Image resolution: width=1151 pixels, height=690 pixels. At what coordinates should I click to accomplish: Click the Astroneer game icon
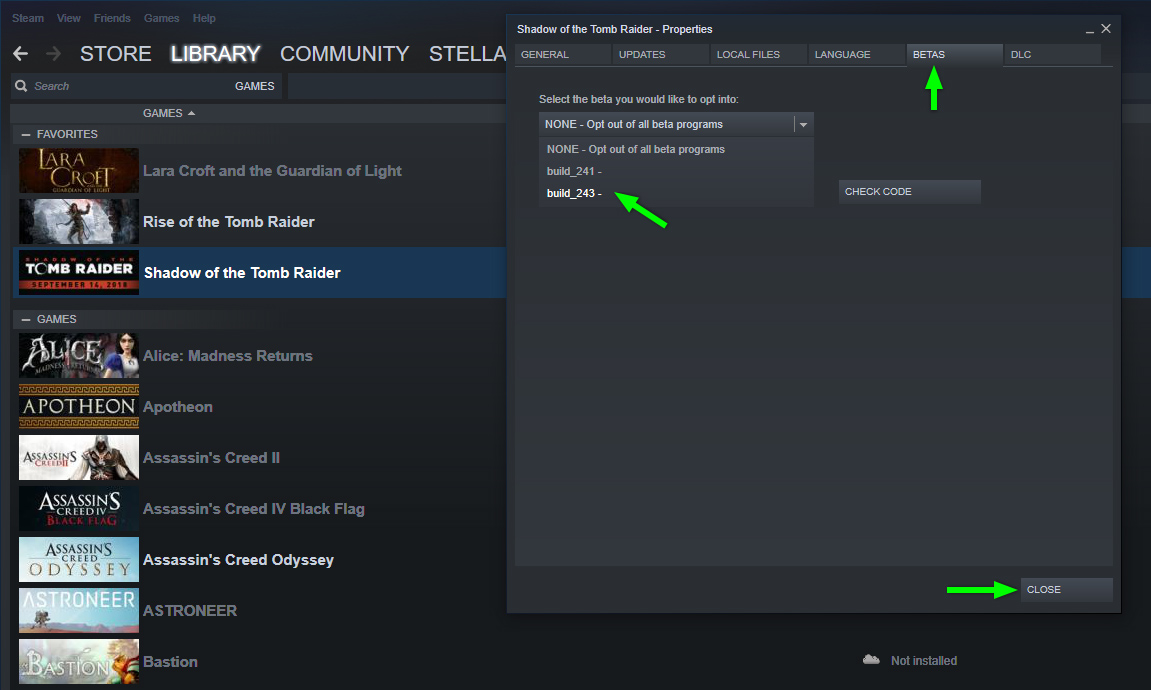(79, 611)
